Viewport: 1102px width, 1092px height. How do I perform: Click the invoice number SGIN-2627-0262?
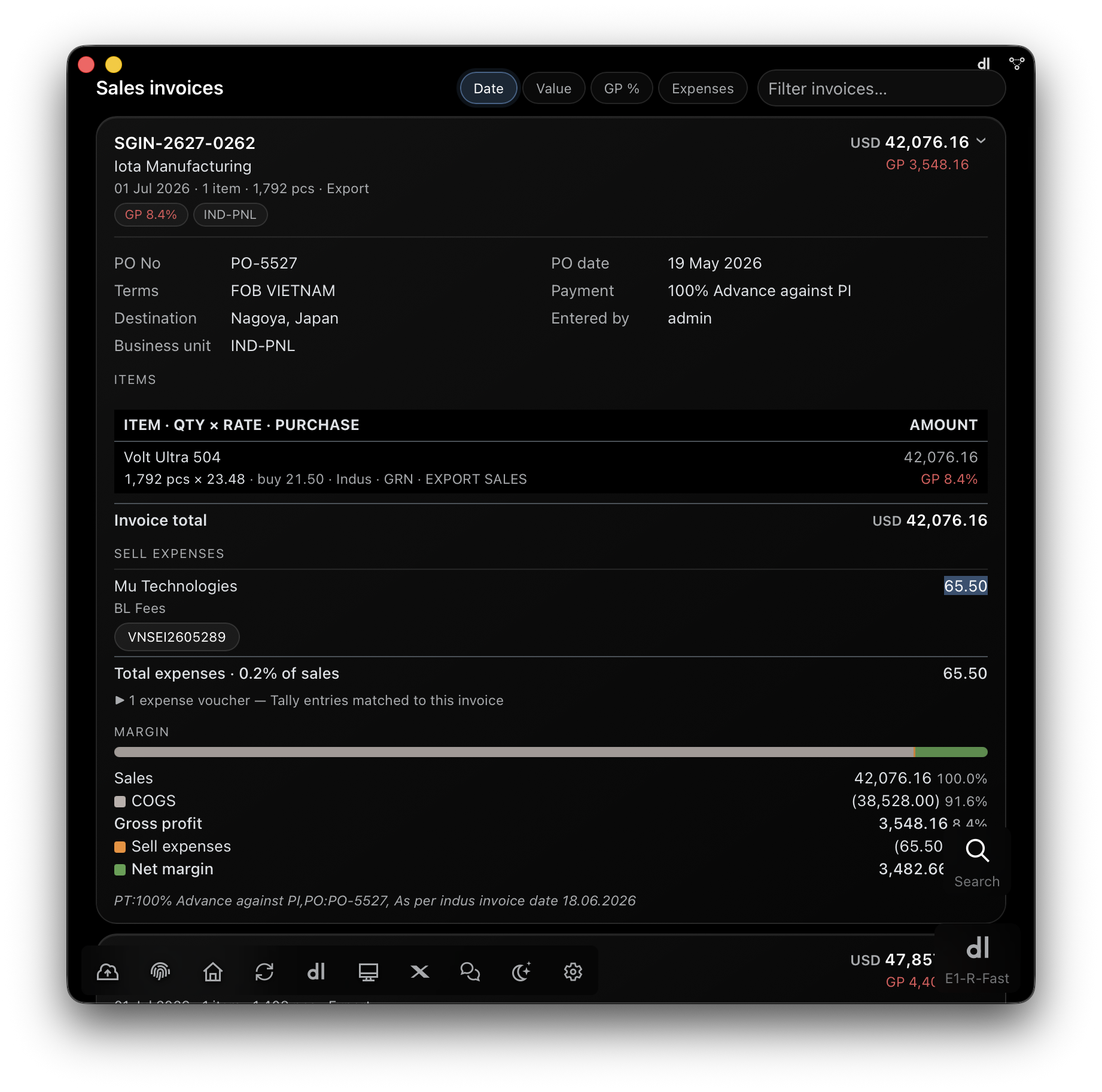pyautogui.click(x=184, y=143)
